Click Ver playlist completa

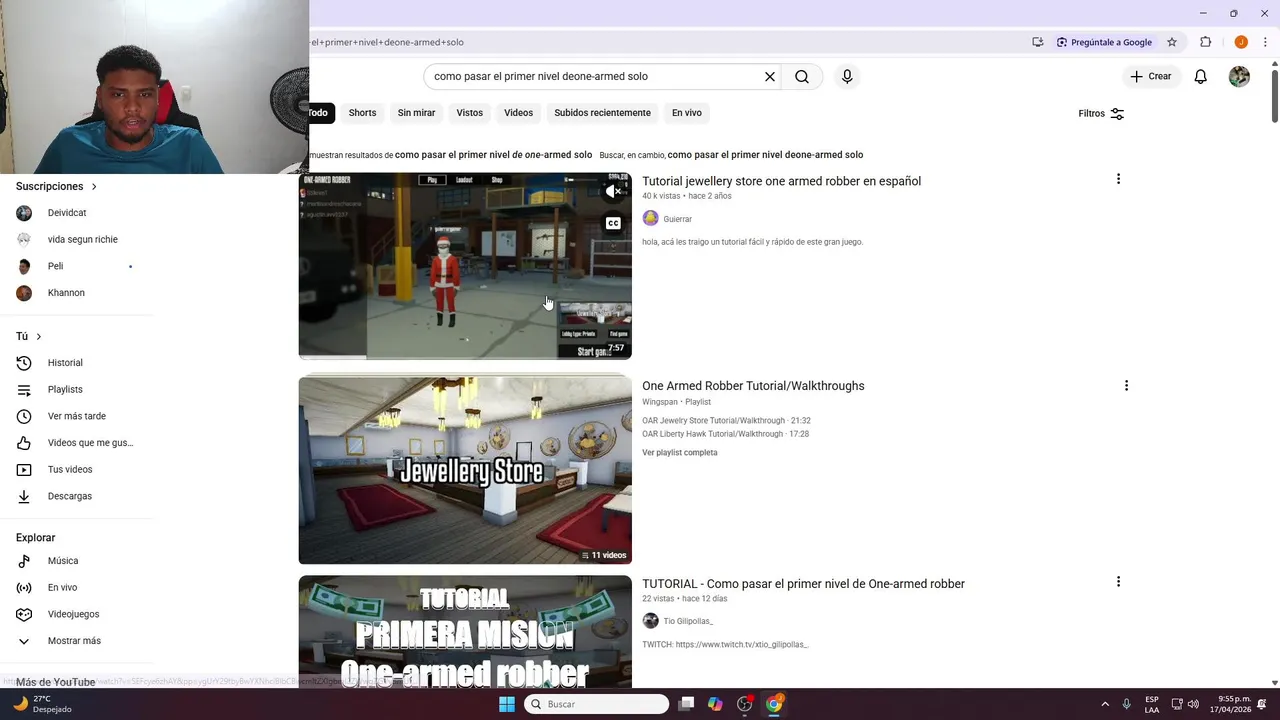pyautogui.click(x=679, y=453)
